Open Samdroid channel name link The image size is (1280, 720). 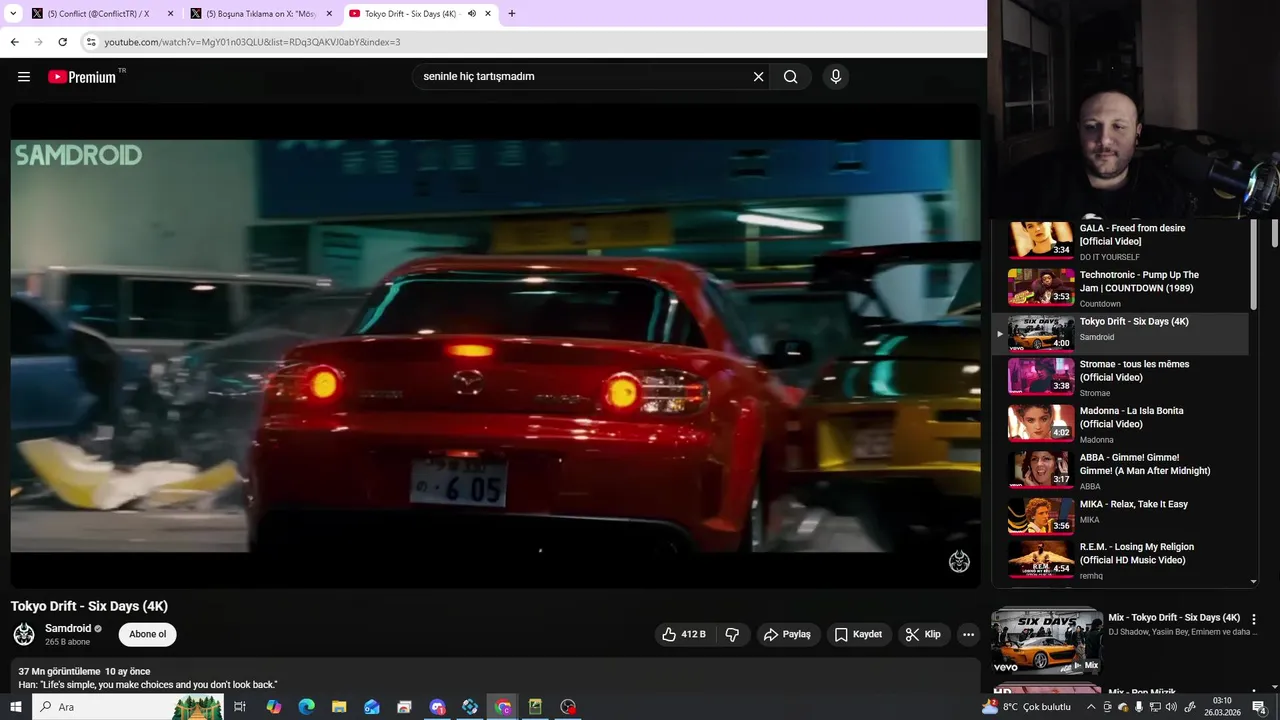tap(68, 628)
